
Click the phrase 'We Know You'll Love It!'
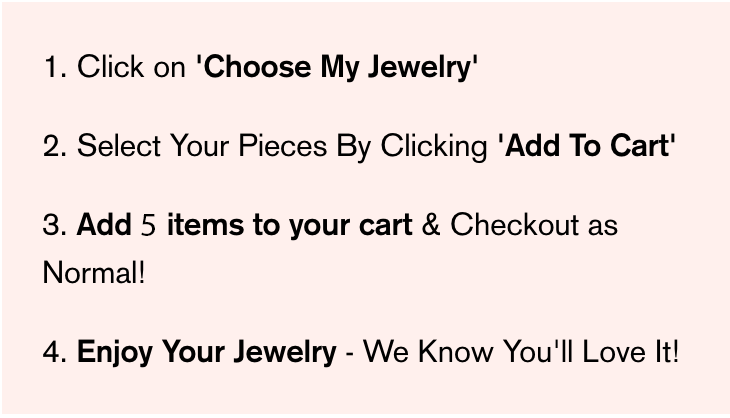point(521,352)
